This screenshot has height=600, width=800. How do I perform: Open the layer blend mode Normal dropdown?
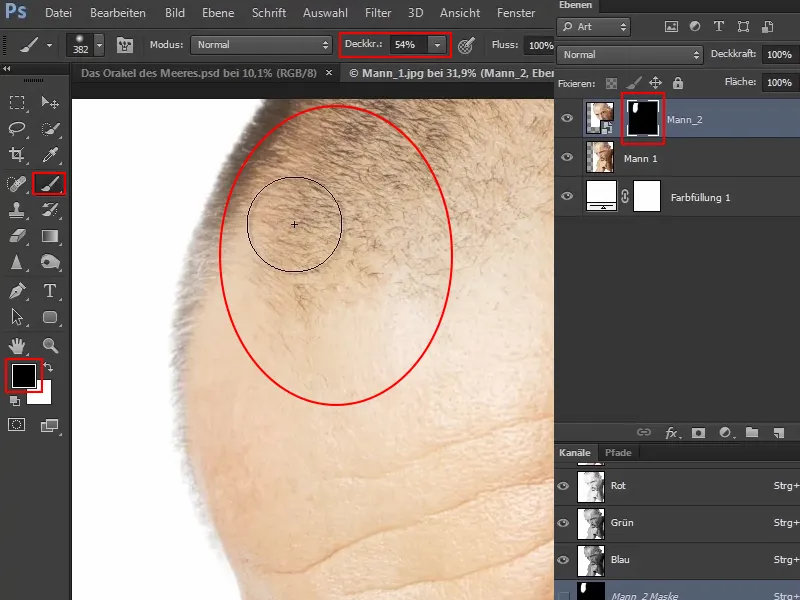pyautogui.click(x=630, y=55)
